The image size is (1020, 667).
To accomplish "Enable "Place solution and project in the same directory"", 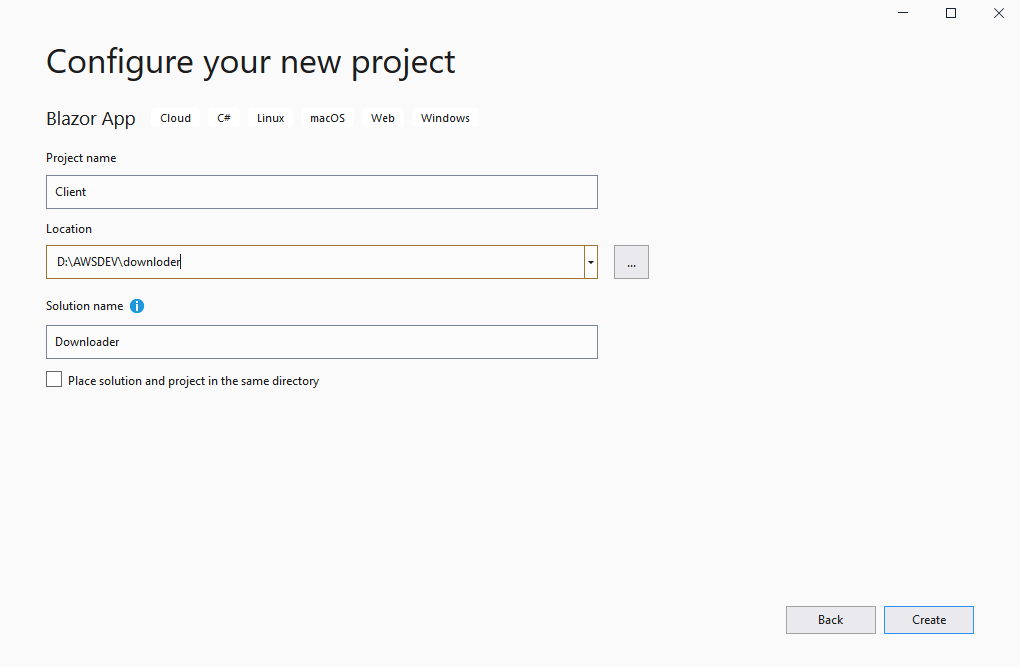I will (54, 379).
